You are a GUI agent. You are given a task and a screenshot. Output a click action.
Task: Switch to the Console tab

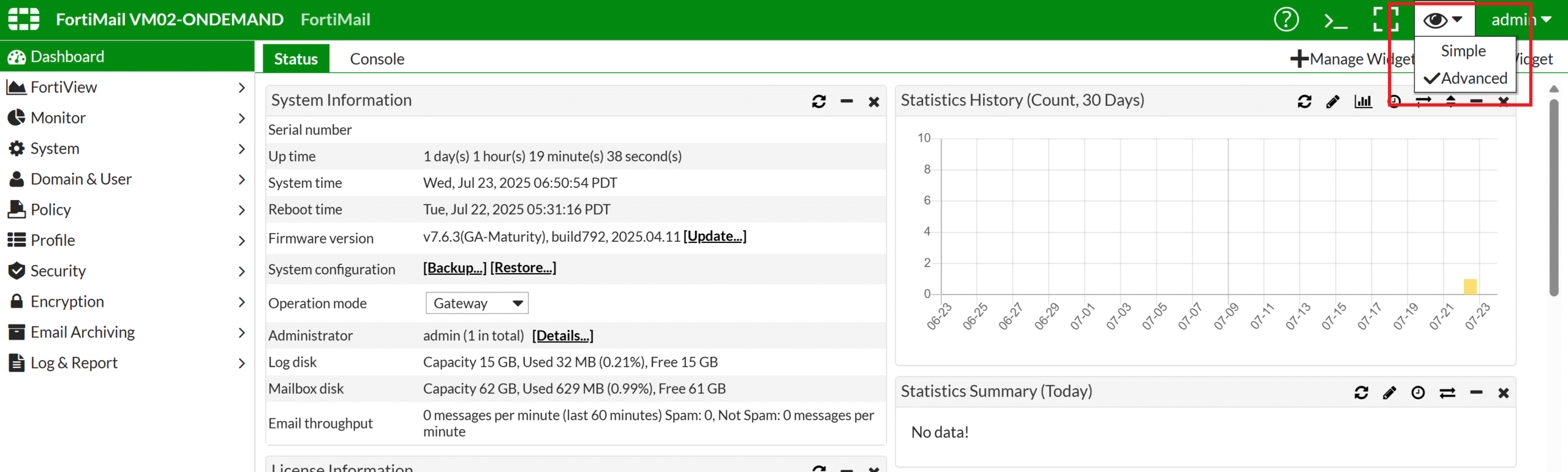tap(377, 59)
